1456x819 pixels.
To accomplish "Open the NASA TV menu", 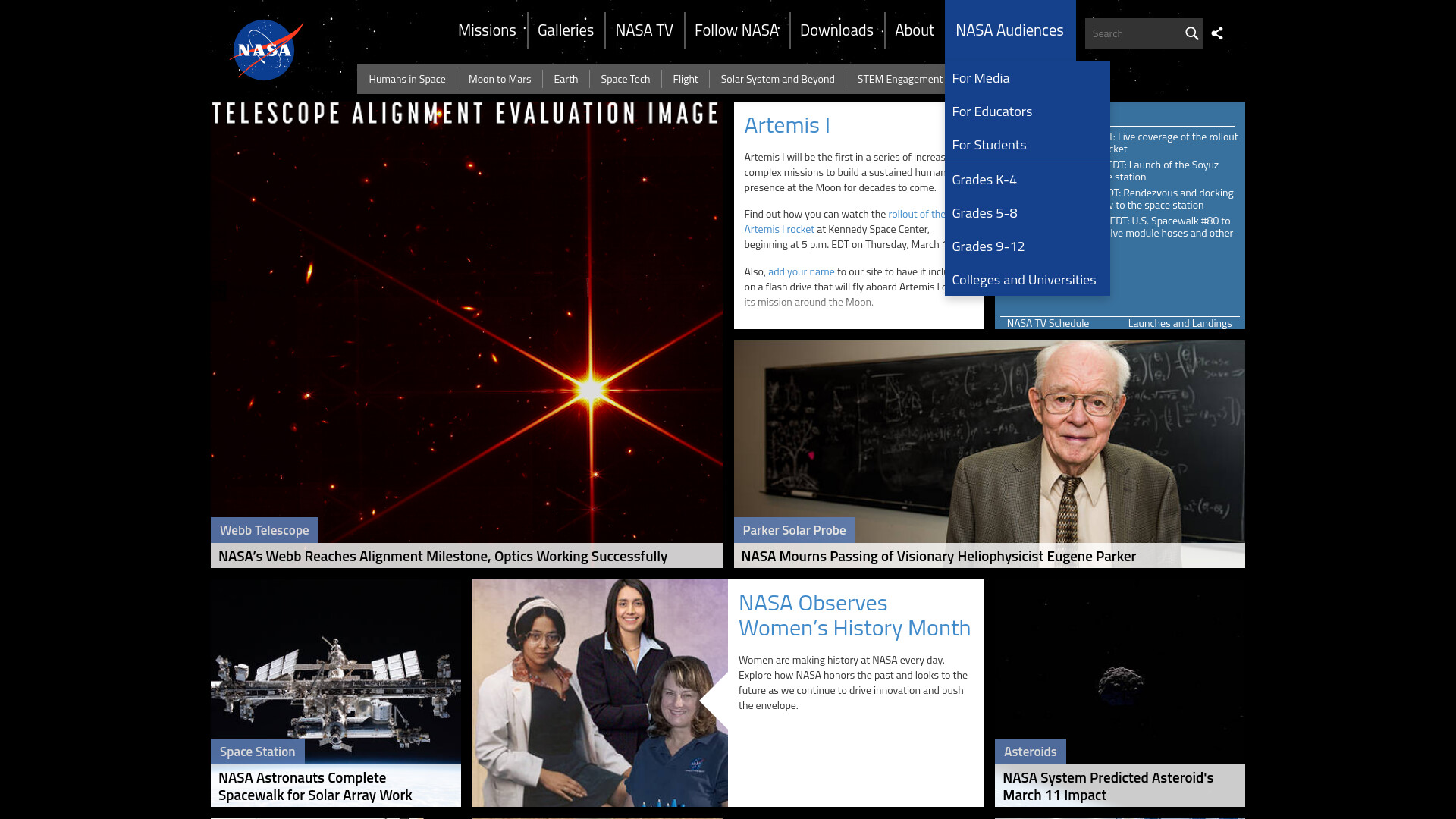I will [644, 30].
